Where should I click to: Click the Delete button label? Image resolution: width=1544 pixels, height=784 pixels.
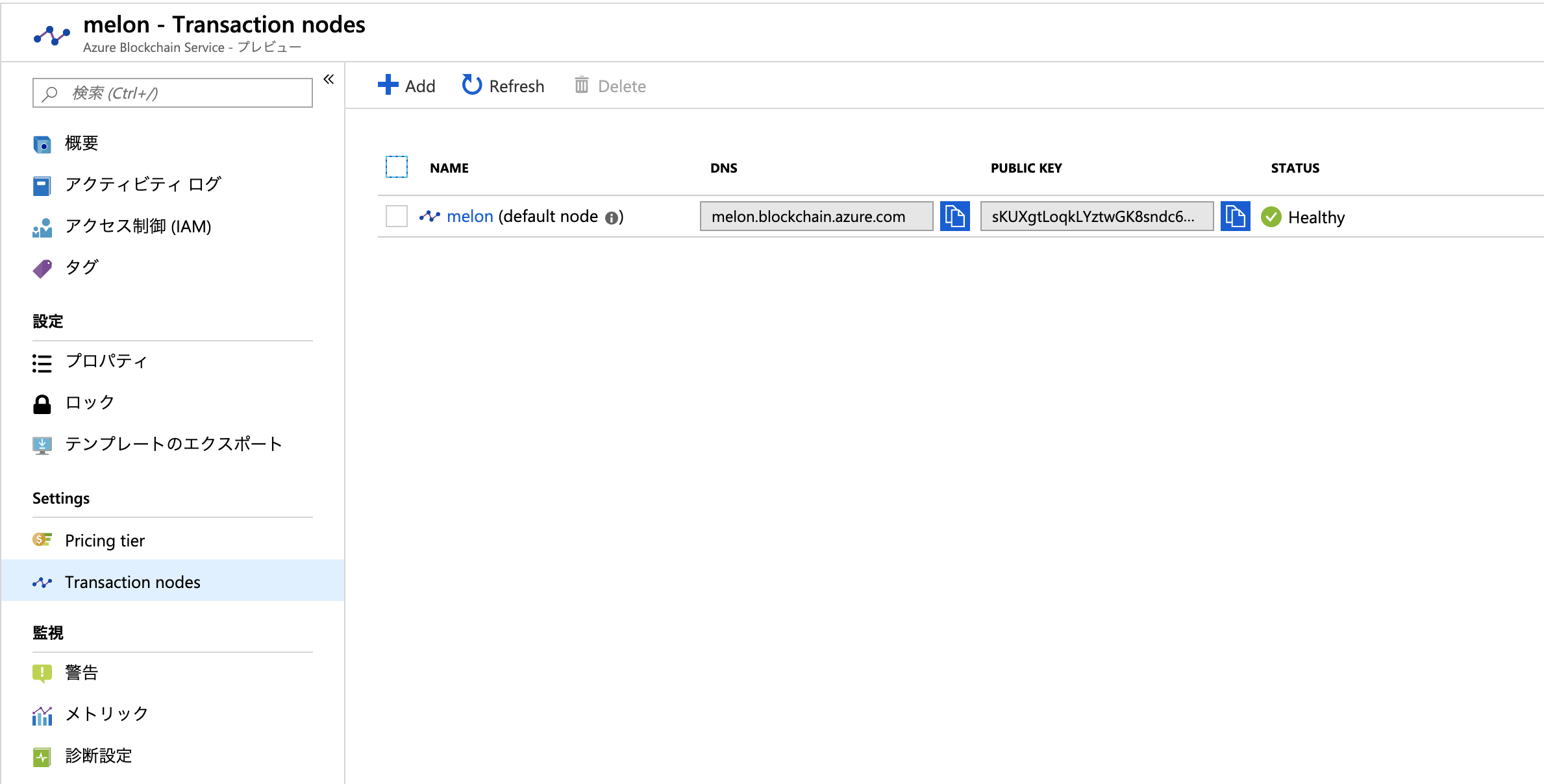coord(622,86)
